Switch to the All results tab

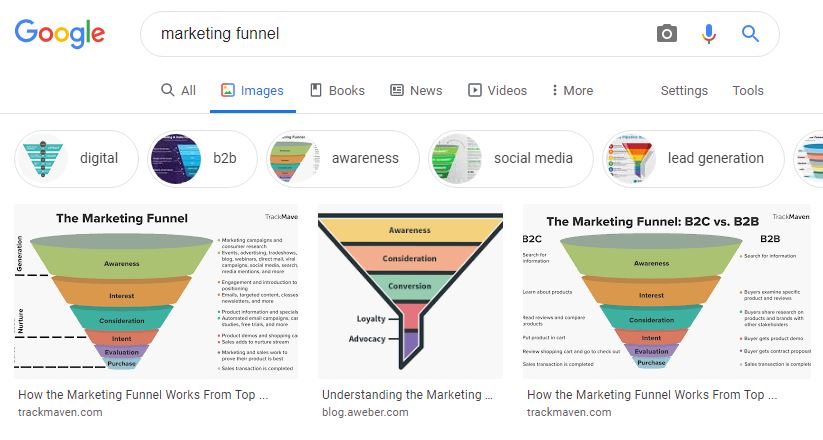(178, 90)
